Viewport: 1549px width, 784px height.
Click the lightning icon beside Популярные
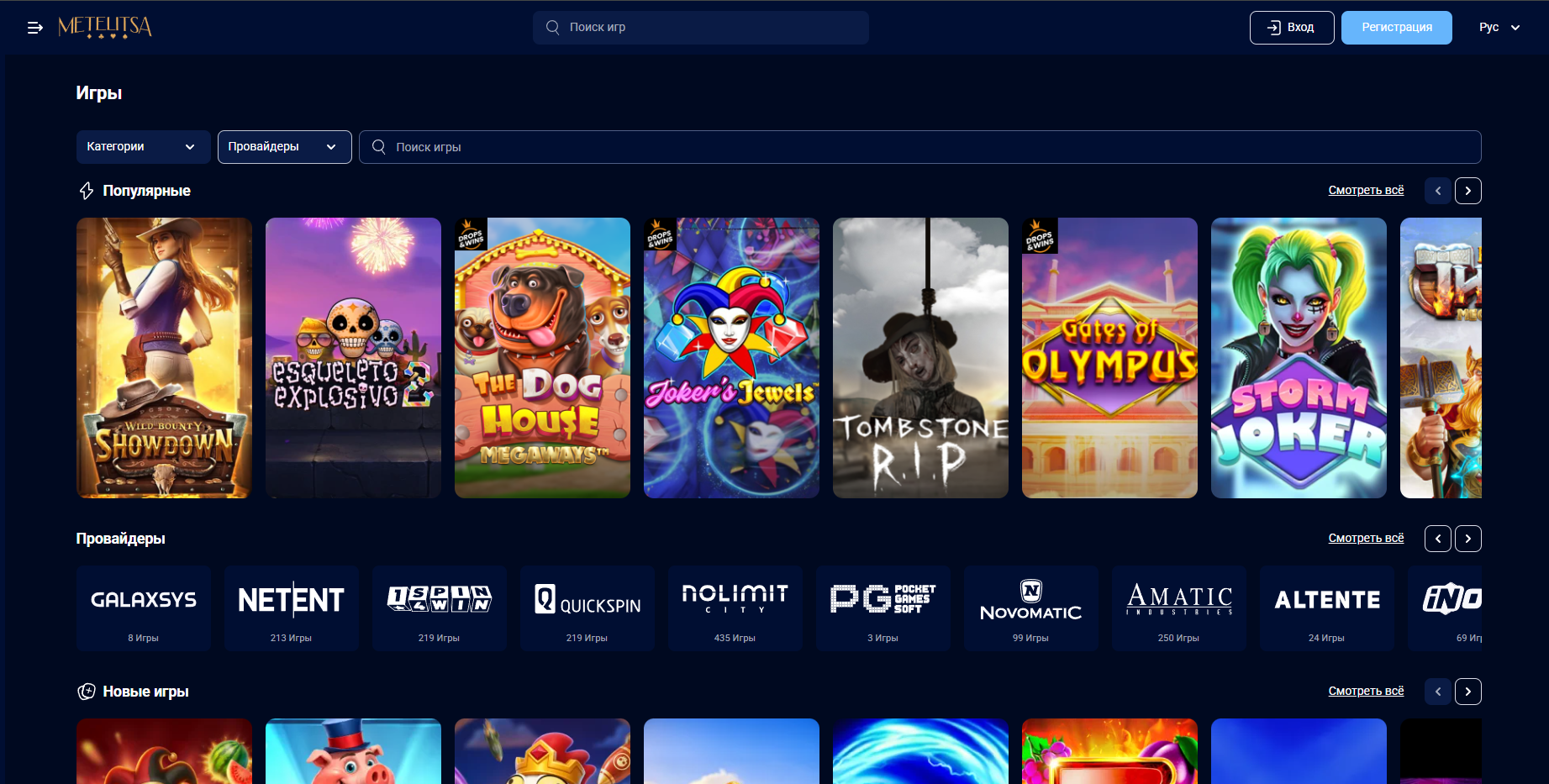86,191
